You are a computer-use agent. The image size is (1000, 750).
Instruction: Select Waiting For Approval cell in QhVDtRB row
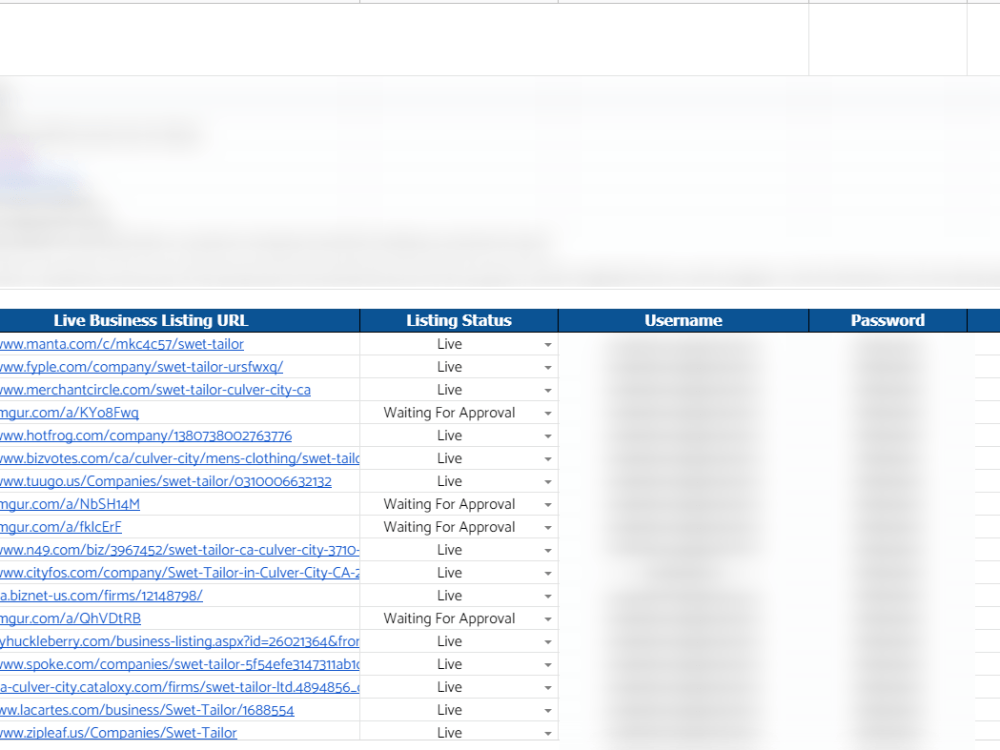pos(459,619)
